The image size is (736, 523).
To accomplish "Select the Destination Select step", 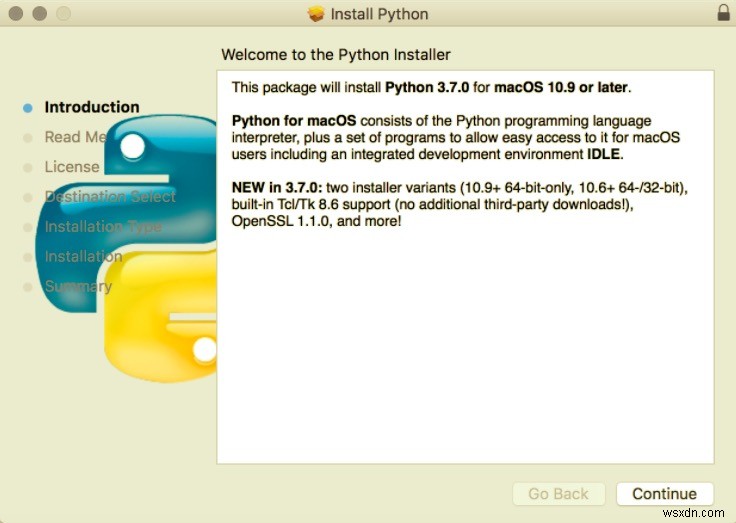I will pos(110,196).
